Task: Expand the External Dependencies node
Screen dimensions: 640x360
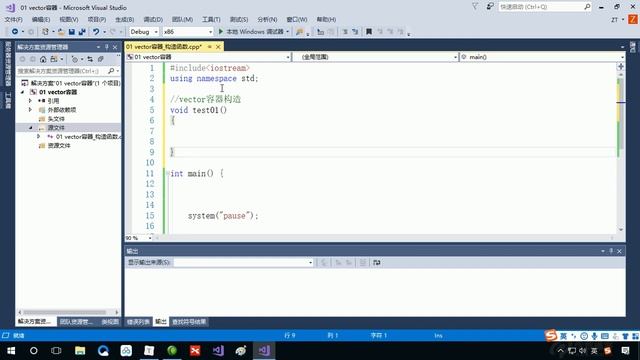Action: tap(30, 109)
